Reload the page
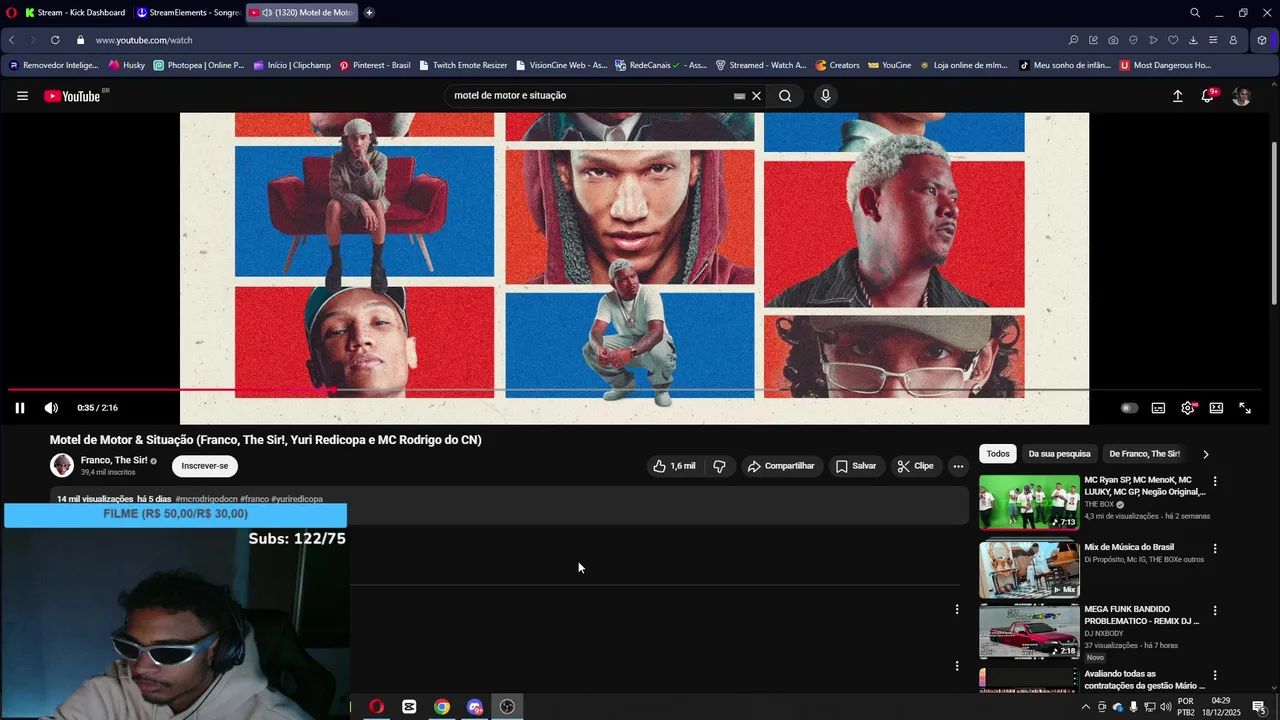 [54, 40]
